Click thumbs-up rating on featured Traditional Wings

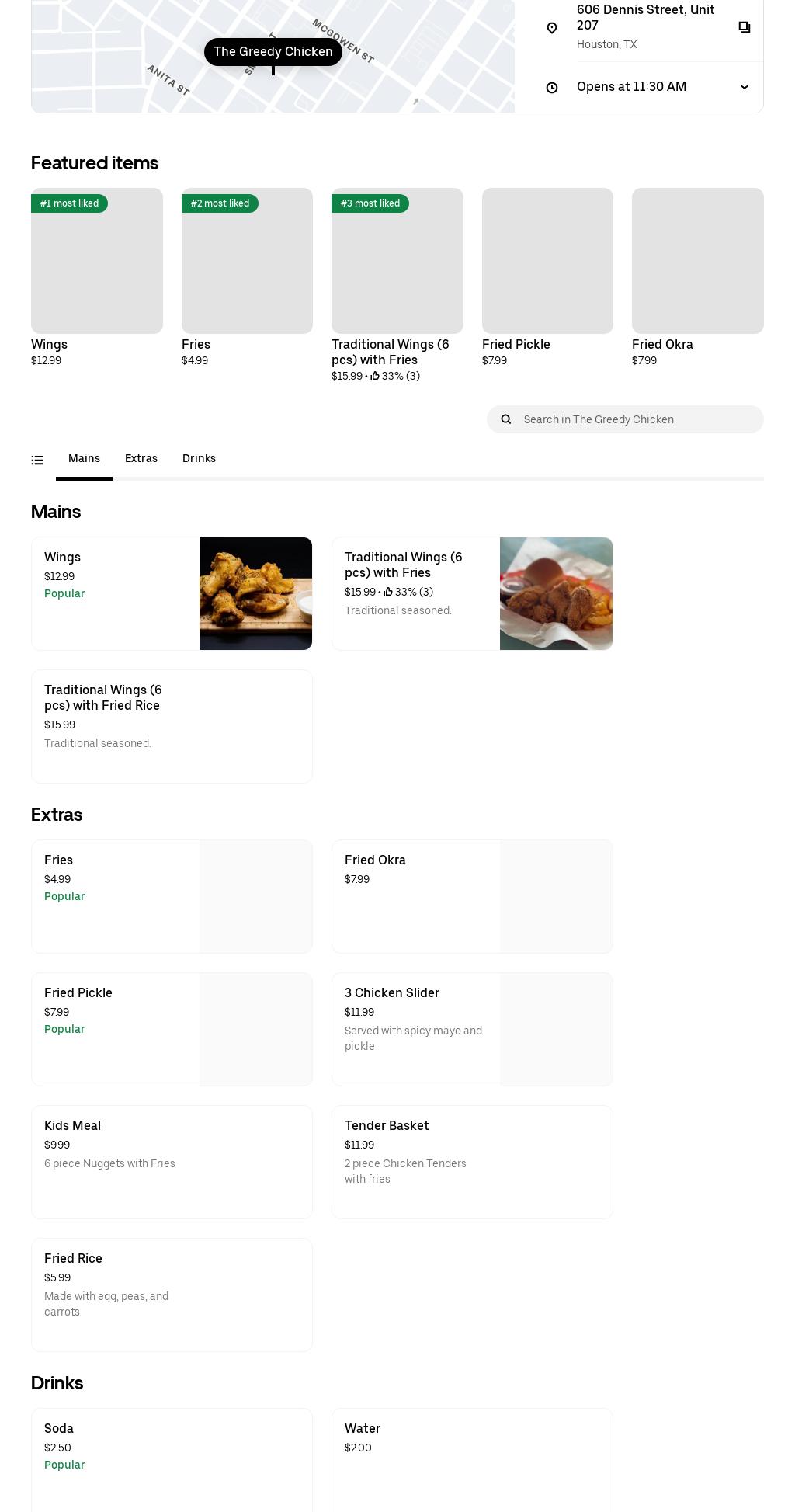tap(375, 377)
